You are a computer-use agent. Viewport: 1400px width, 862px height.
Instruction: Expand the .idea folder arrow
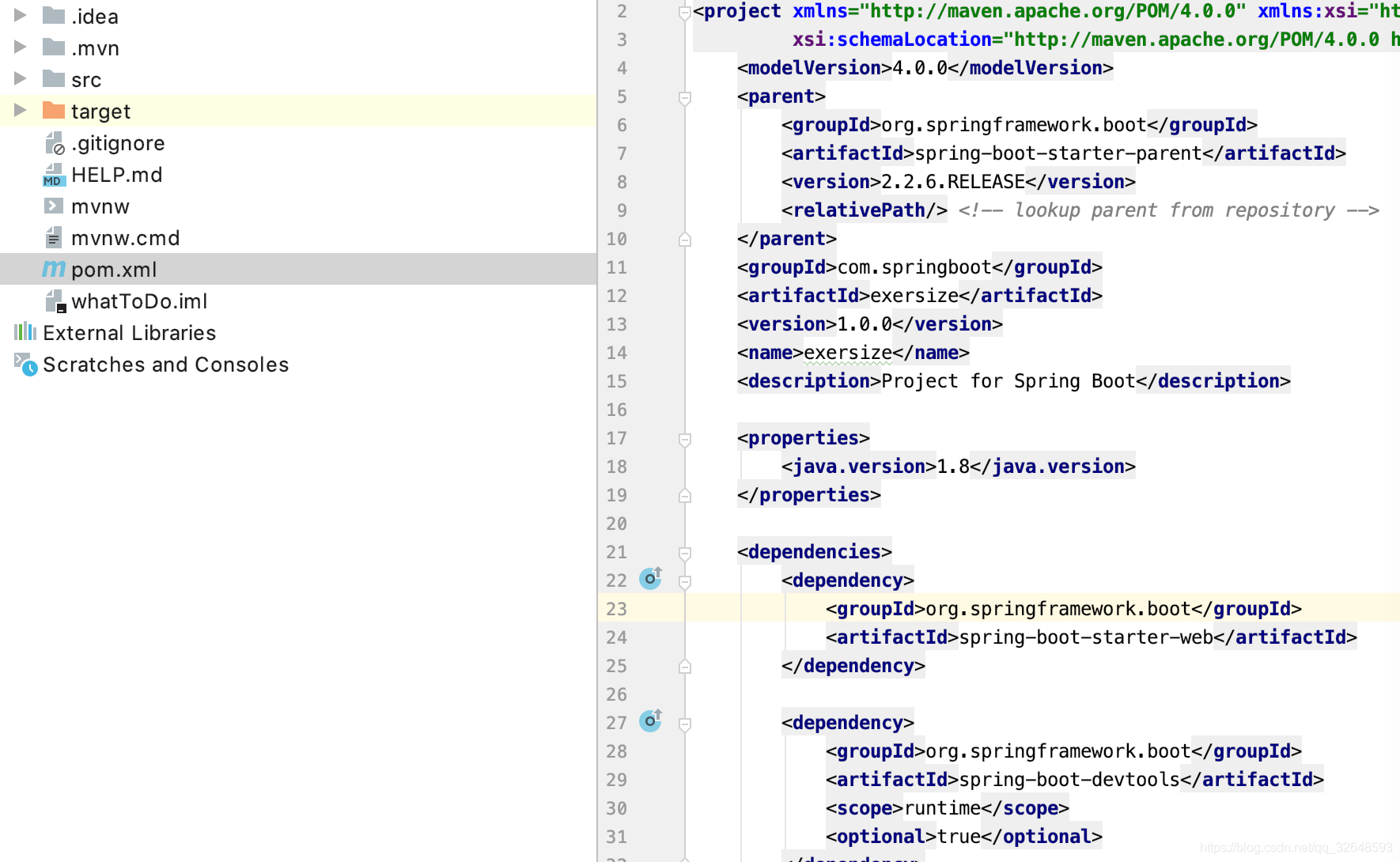(x=21, y=15)
